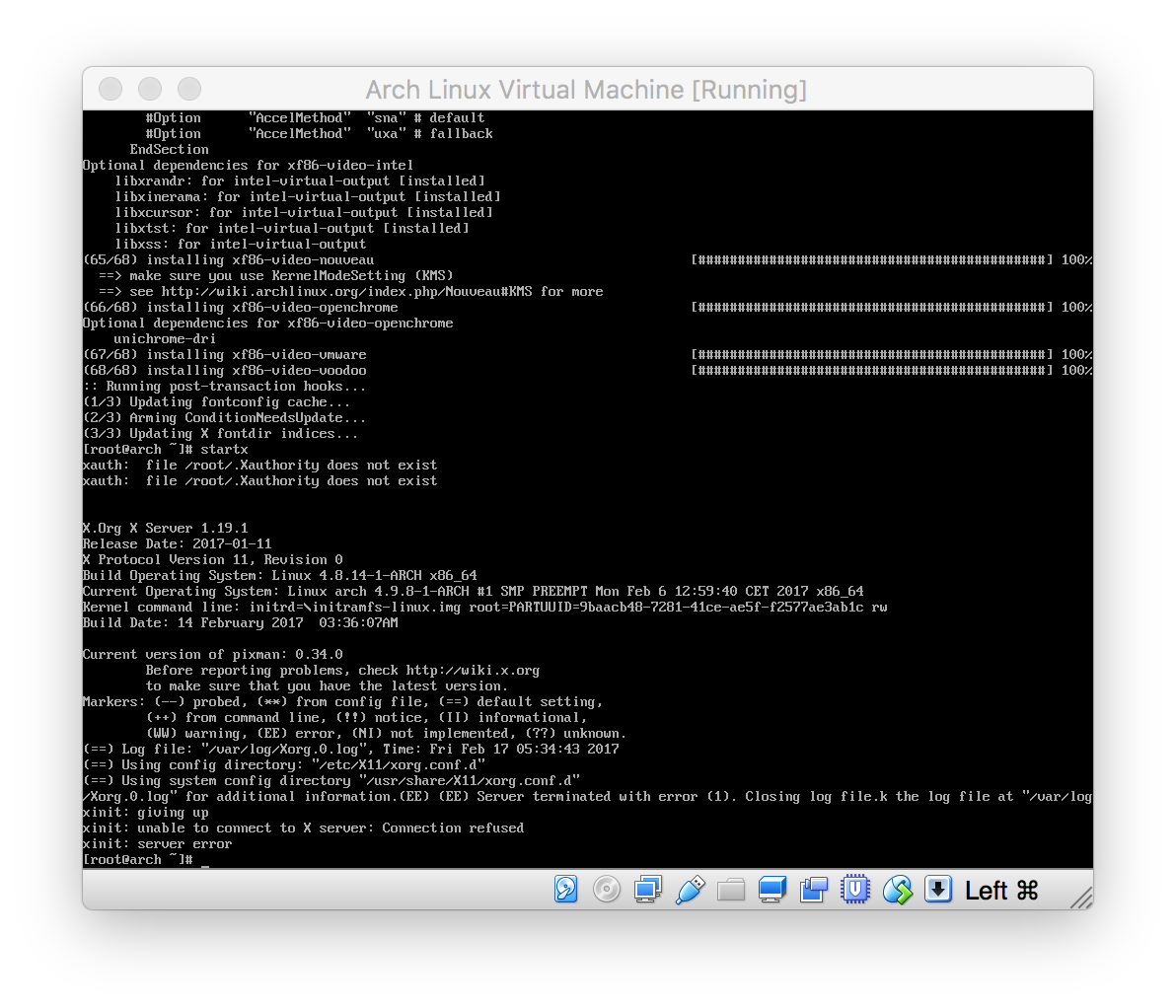Click progress bar for xf86-video-openchrome
This screenshot has height=1008, width=1176.
click(x=871, y=308)
